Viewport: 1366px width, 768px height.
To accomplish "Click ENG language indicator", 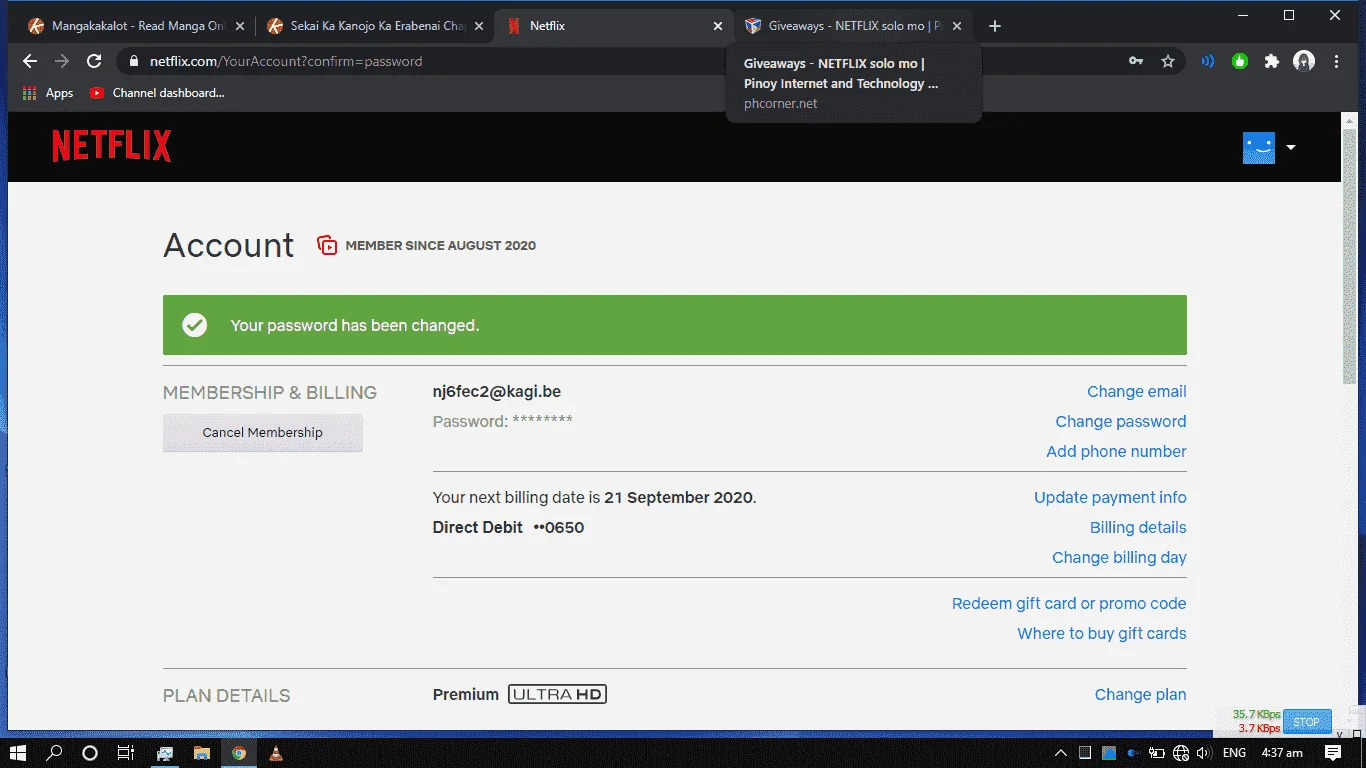I will (1234, 753).
